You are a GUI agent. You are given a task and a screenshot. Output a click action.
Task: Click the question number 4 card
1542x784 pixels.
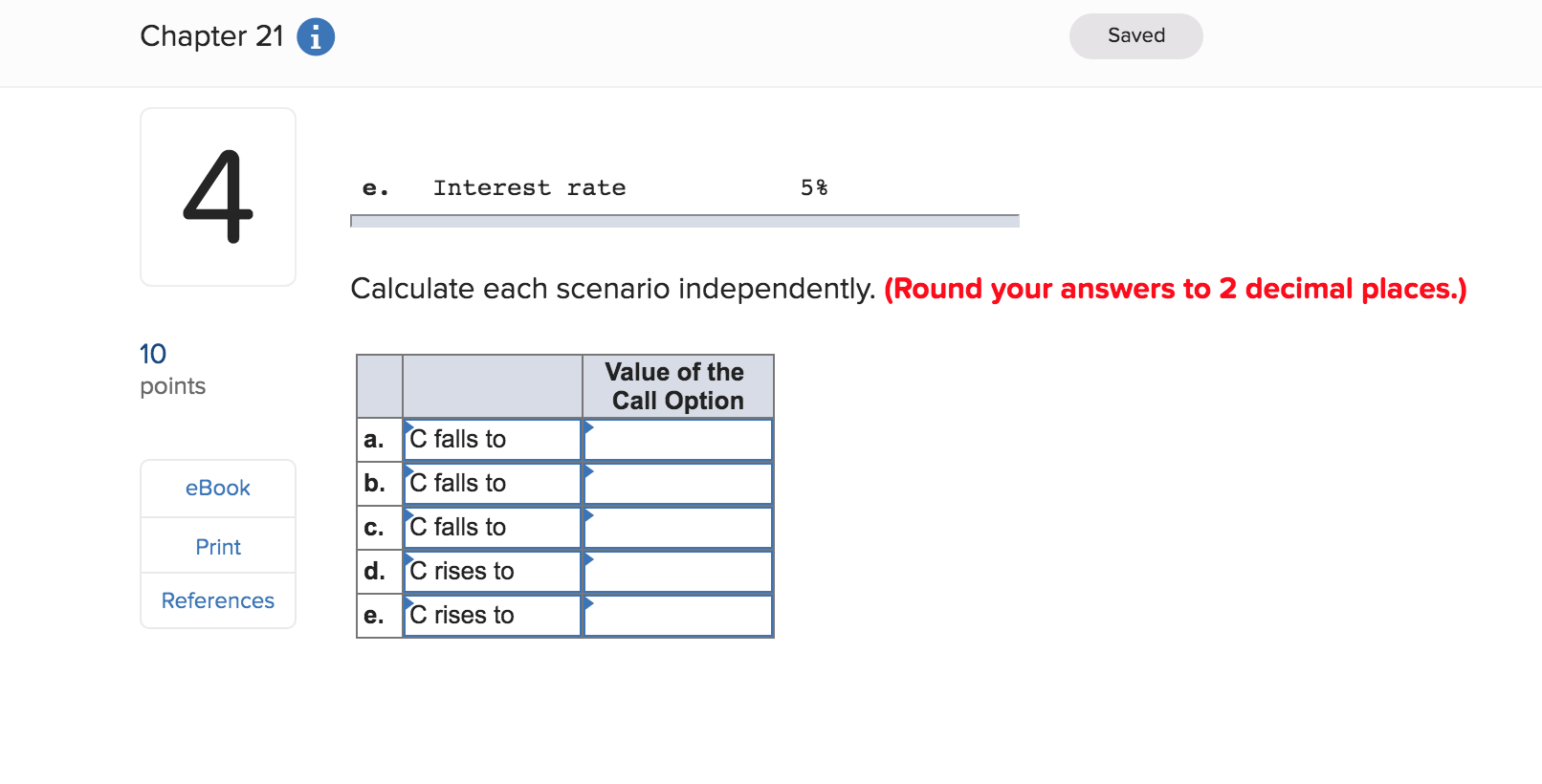coord(217,196)
